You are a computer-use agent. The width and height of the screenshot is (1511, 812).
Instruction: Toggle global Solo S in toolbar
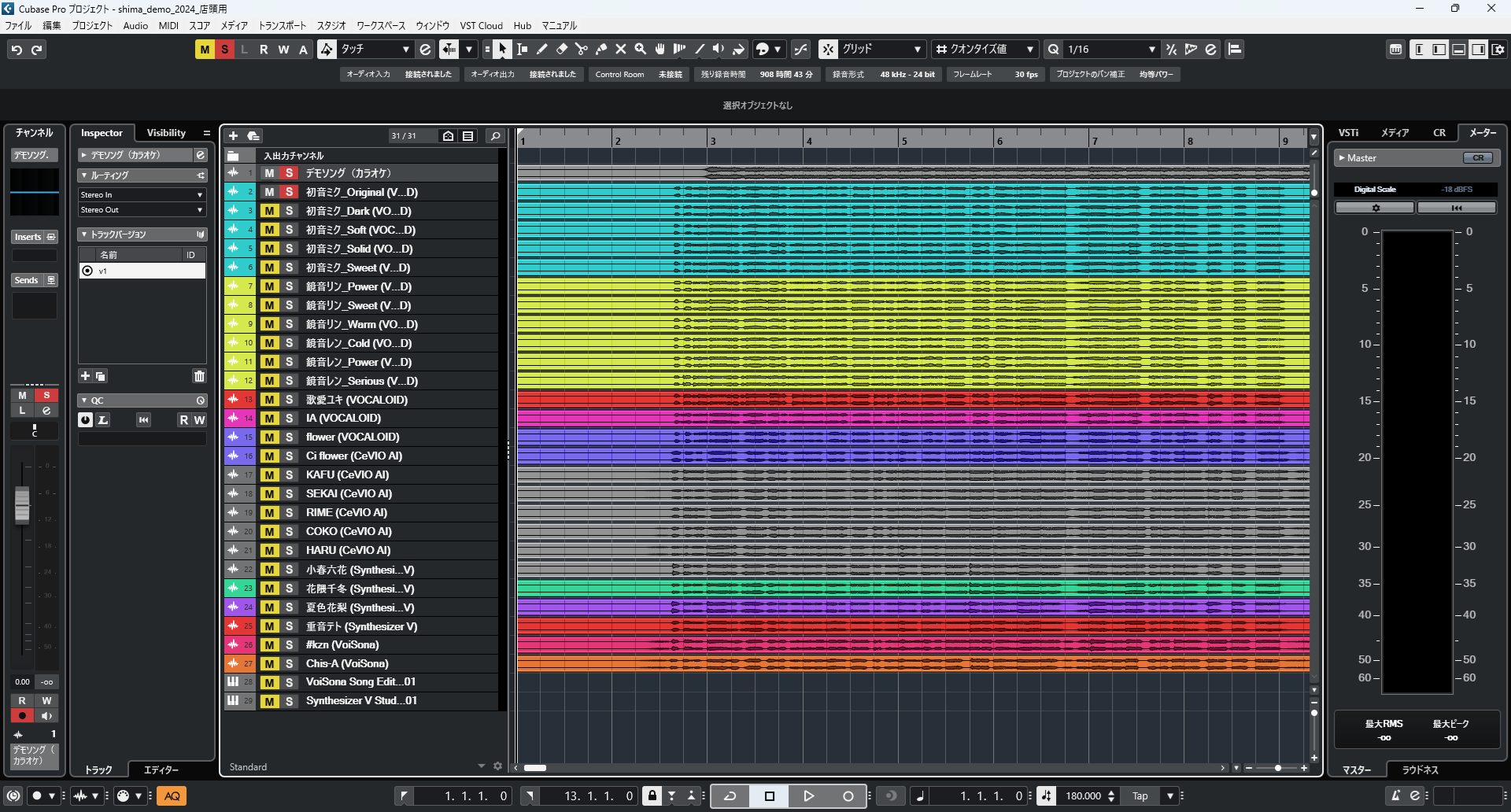[x=224, y=50]
